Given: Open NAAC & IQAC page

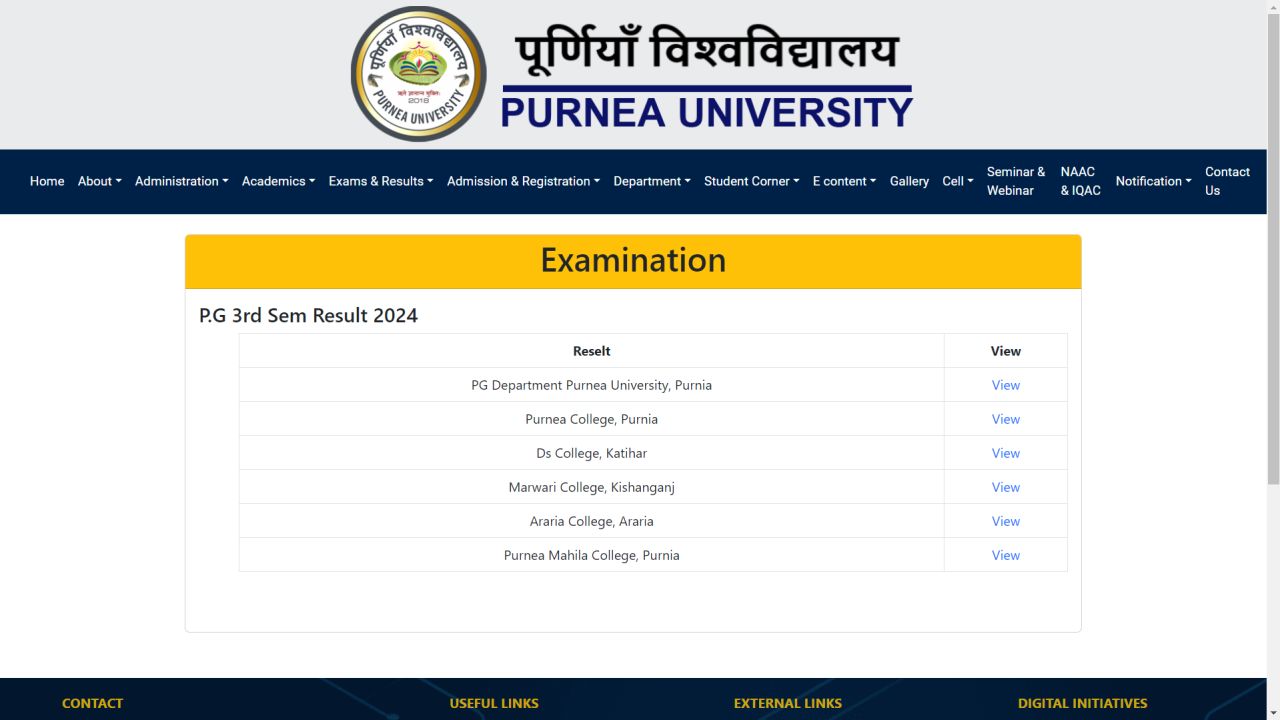Looking at the screenshot, I should pos(1081,181).
